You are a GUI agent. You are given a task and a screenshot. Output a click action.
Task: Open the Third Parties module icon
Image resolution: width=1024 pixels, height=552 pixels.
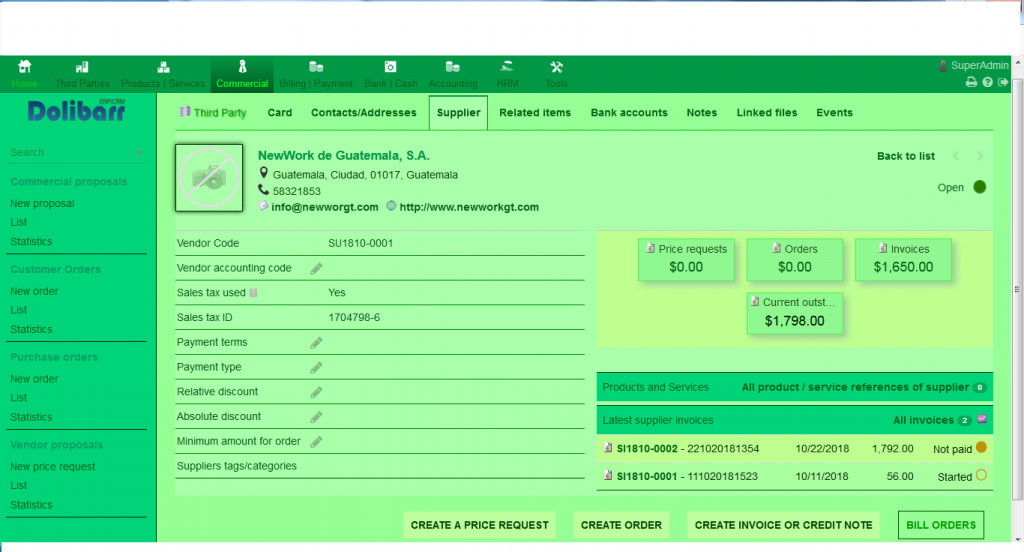83,67
